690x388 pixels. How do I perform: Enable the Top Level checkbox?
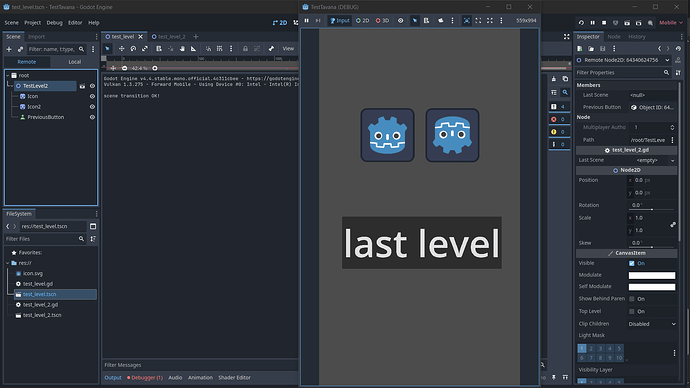pos(631,311)
